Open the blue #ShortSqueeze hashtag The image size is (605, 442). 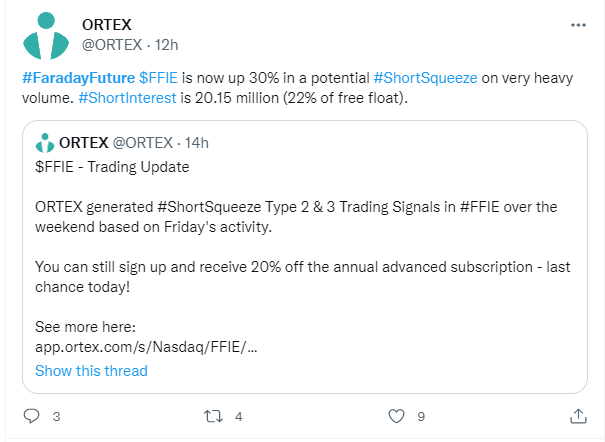[425, 78]
